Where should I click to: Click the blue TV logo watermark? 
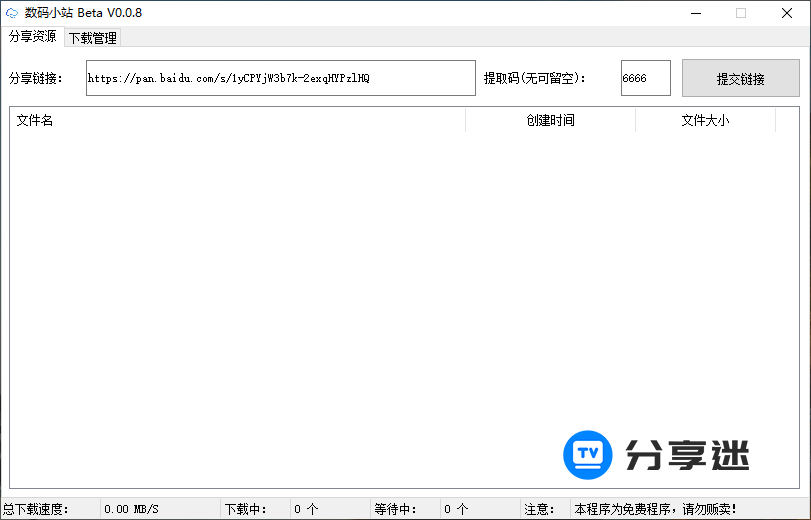(588, 455)
